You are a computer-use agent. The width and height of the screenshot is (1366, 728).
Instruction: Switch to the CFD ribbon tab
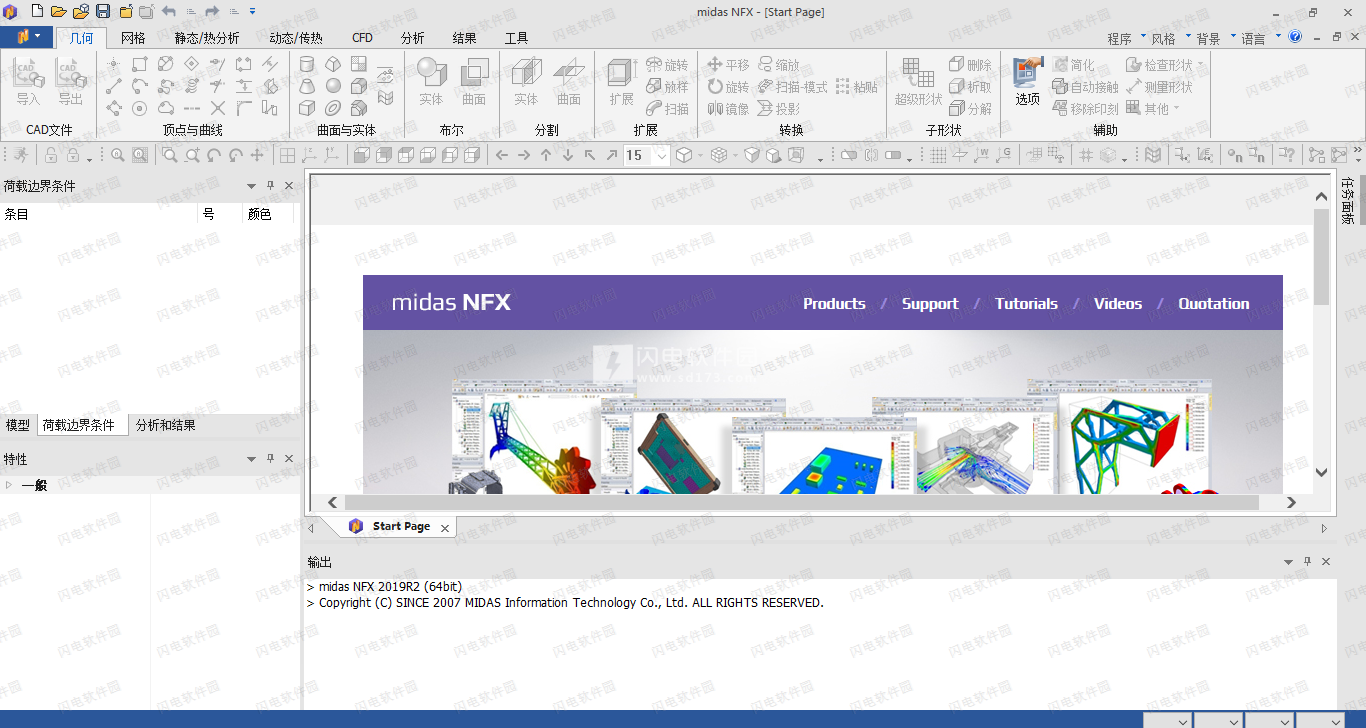tap(362, 38)
